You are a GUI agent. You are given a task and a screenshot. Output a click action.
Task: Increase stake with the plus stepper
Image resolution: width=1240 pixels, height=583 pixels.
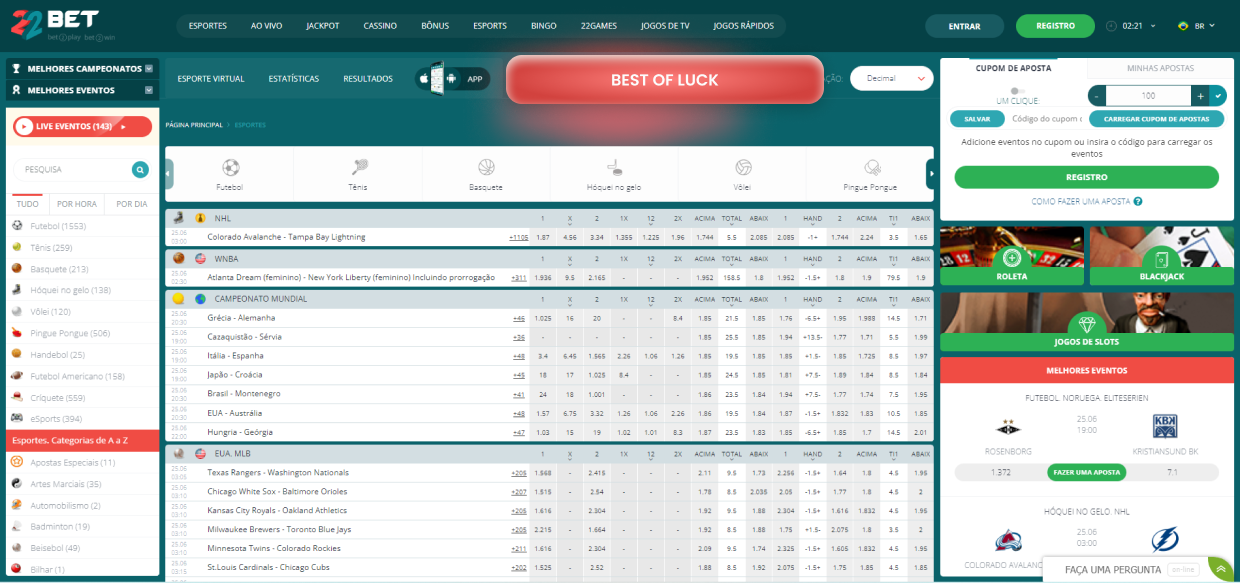1201,96
